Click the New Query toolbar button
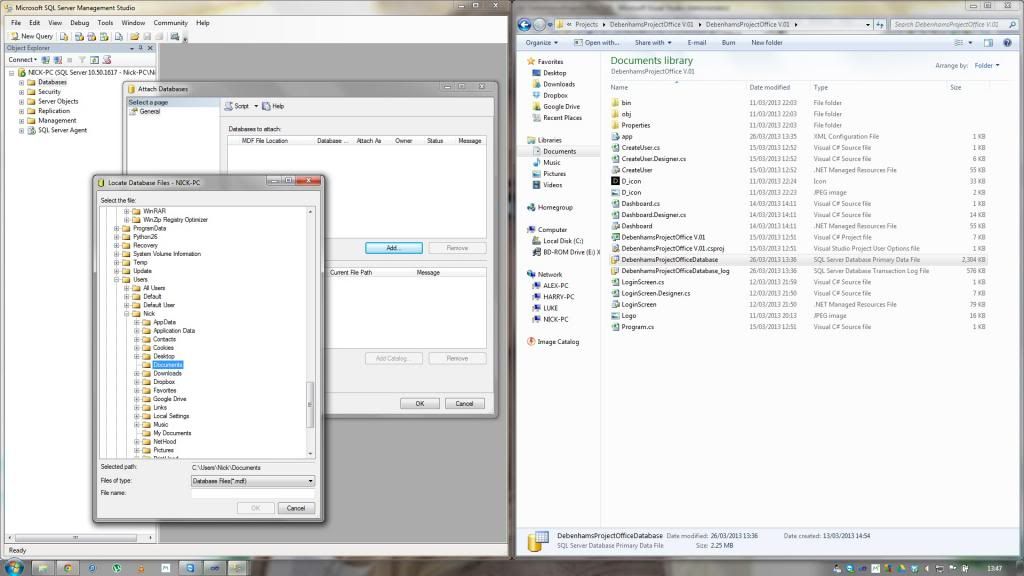Viewport: 1024px width, 576px height. (31, 37)
